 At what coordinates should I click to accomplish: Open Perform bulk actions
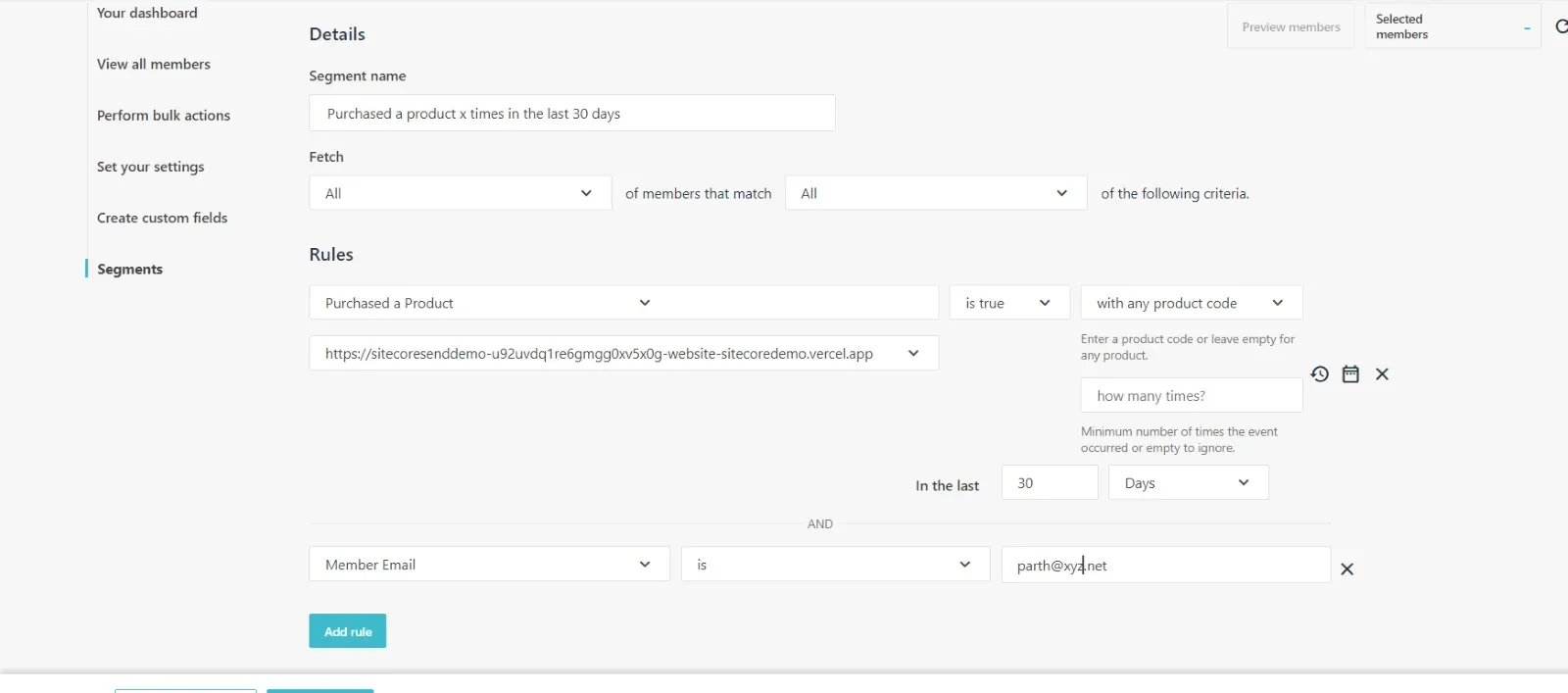pos(164,115)
